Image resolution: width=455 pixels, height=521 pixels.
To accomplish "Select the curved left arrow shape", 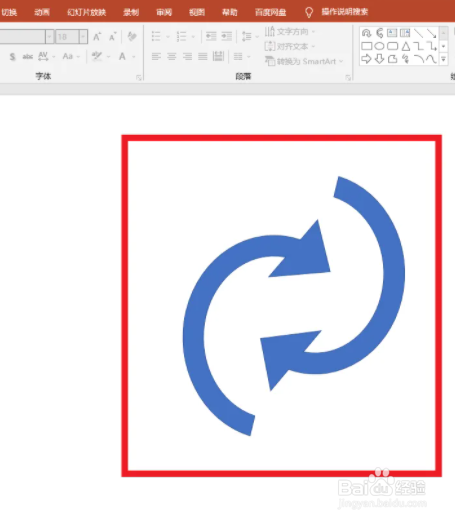I will (x=379, y=33).
